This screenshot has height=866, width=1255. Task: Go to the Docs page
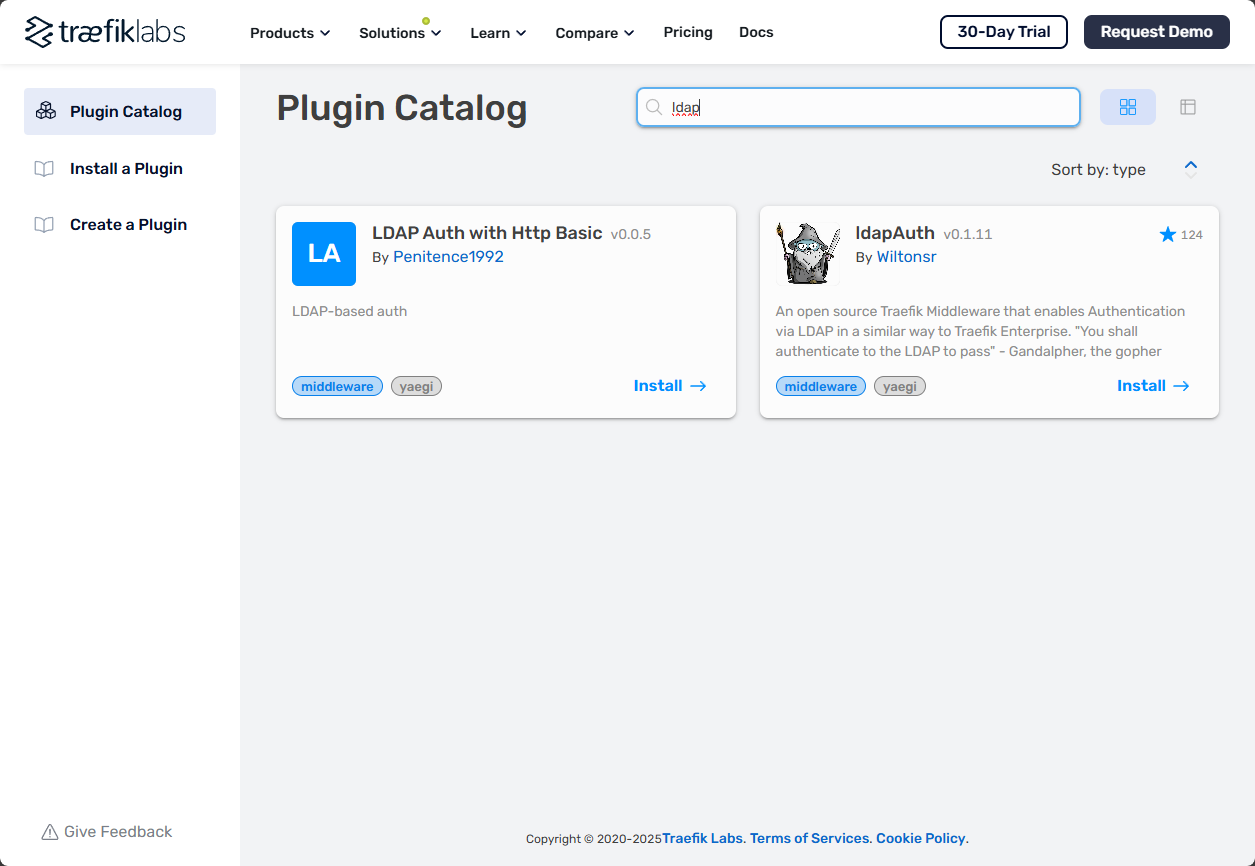click(x=756, y=32)
